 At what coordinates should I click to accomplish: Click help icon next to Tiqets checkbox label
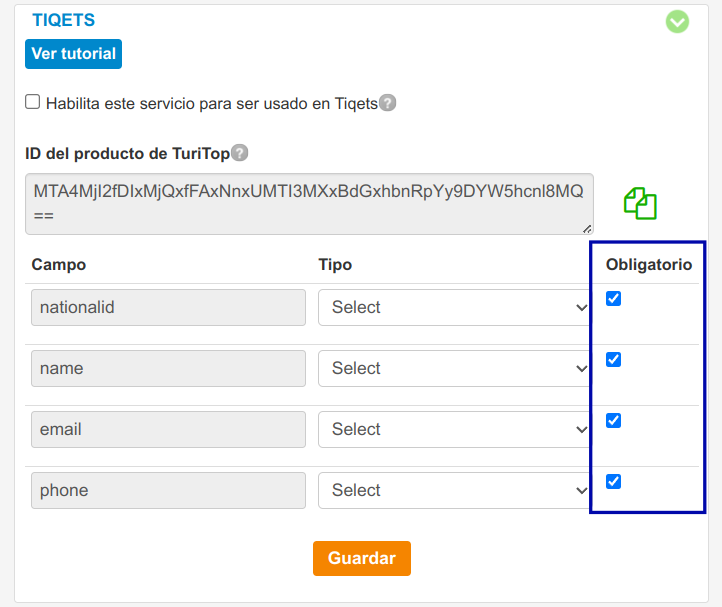pyautogui.click(x=388, y=103)
